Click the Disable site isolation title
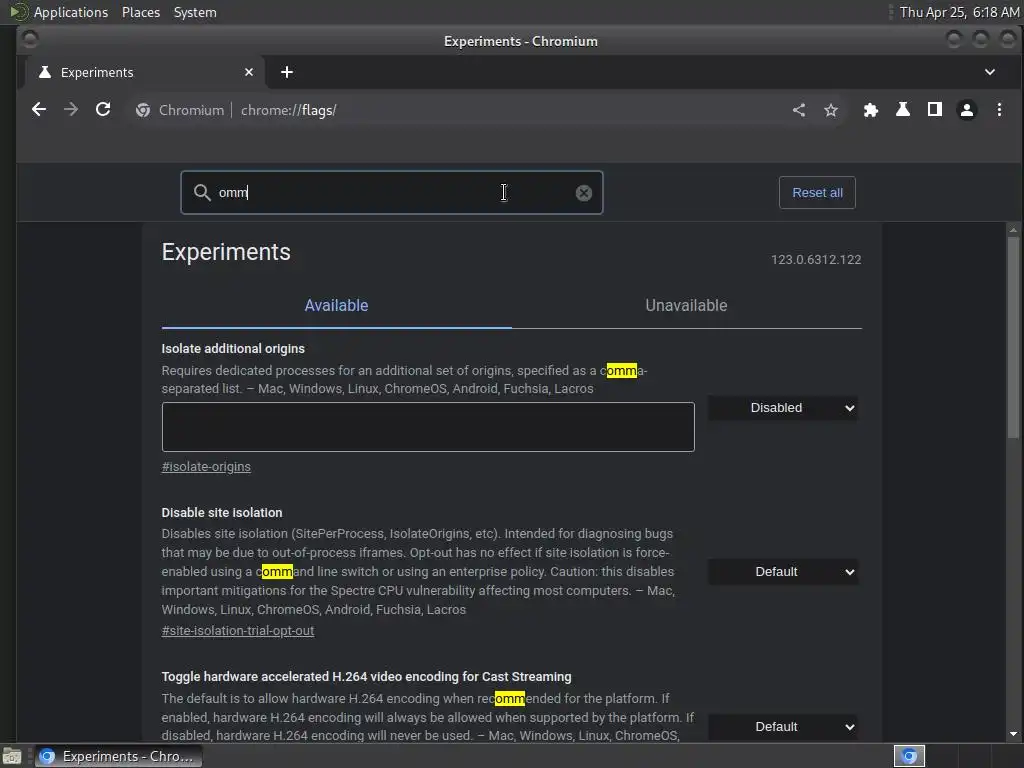The width and height of the screenshot is (1024, 768). pos(222,513)
